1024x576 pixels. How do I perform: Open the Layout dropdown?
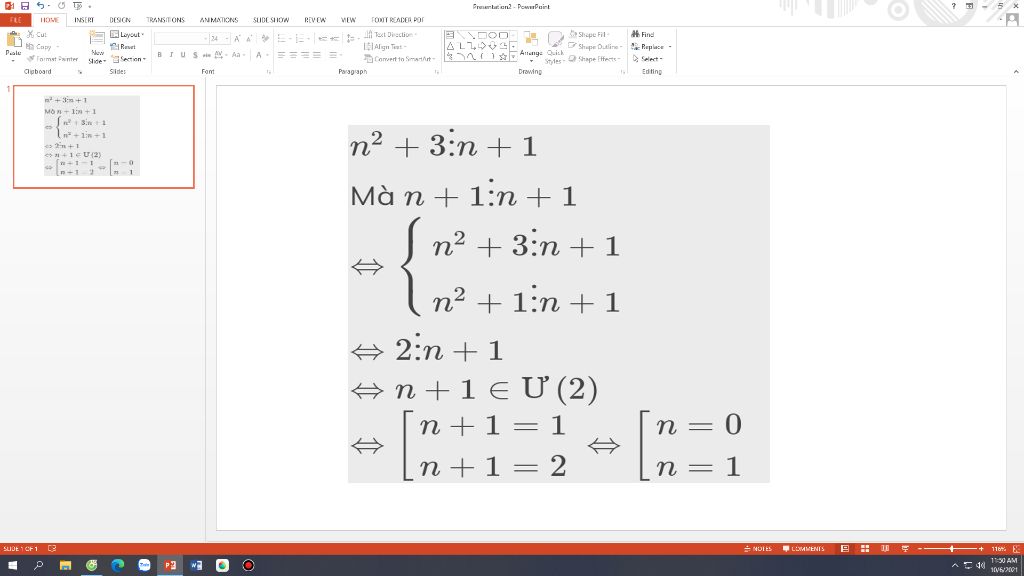127,34
